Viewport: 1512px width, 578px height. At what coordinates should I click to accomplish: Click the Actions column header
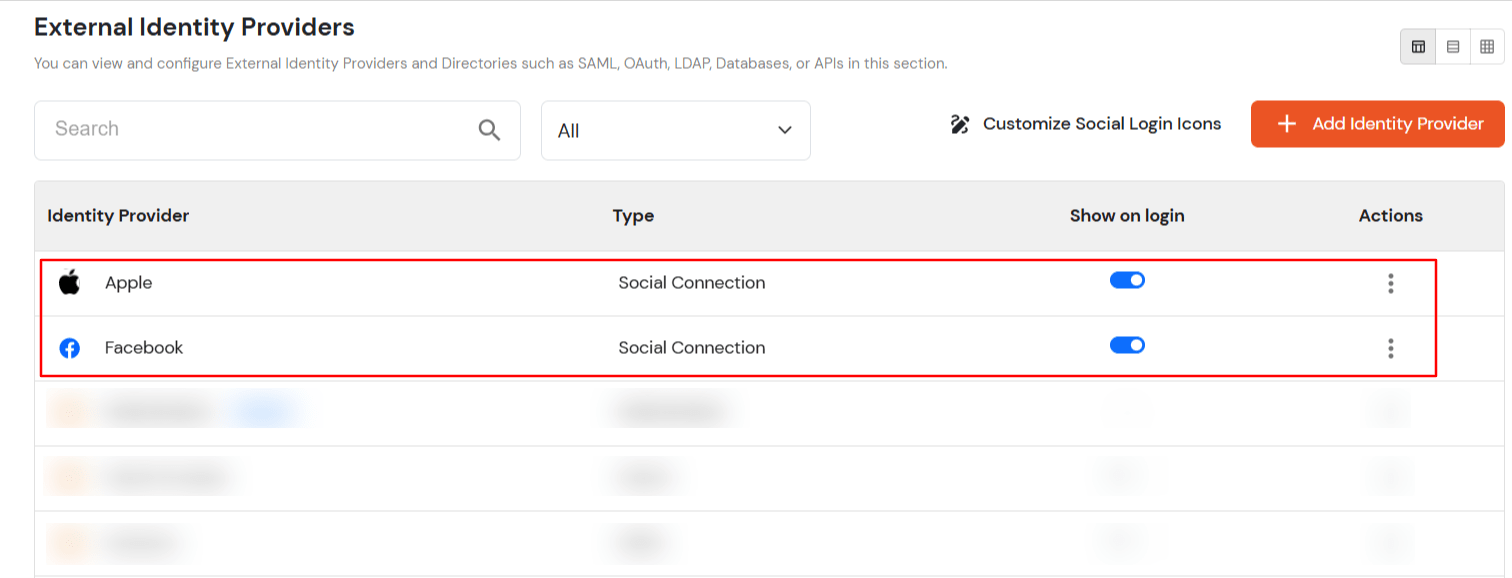(1390, 215)
